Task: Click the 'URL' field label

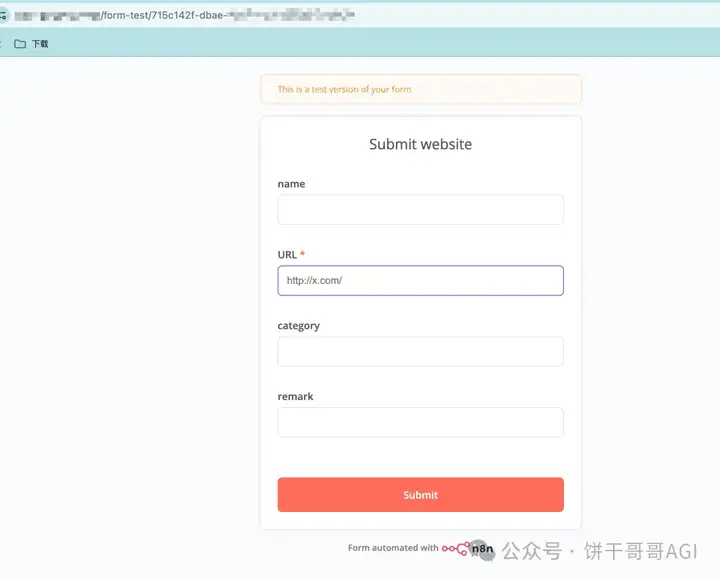Action: (x=287, y=254)
